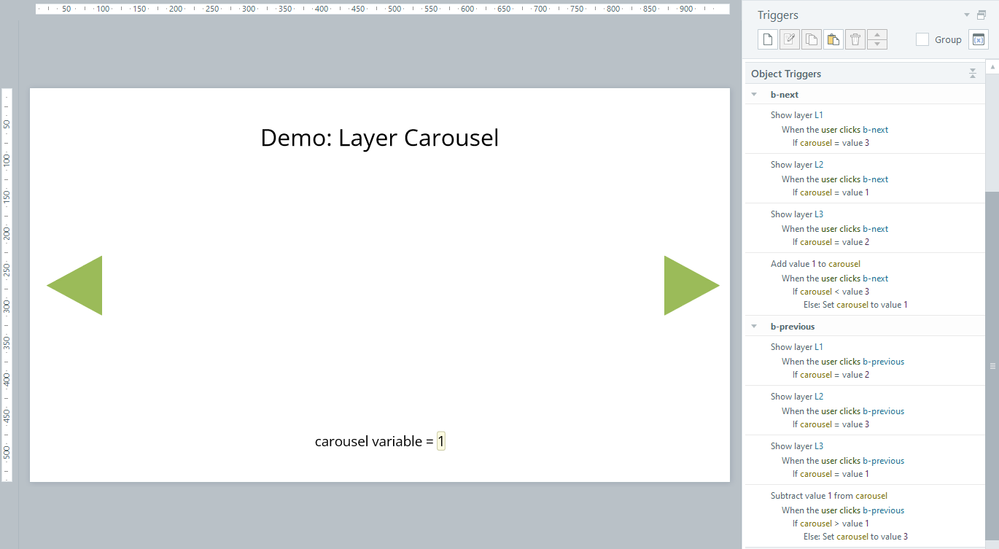Click b-previous link under Show layer L3
The height and width of the screenshot is (549, 999).
click(x=884, y=461)
